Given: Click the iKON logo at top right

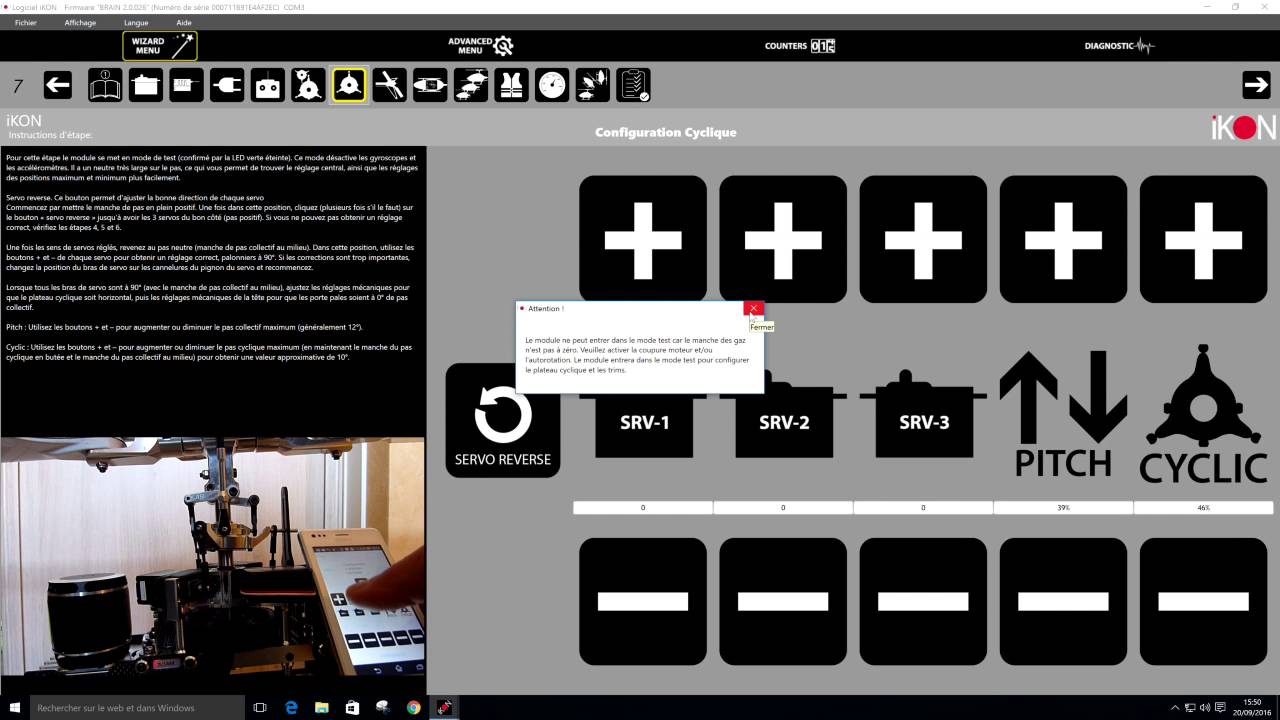Looking at the screenshot, I should 1243,127.
